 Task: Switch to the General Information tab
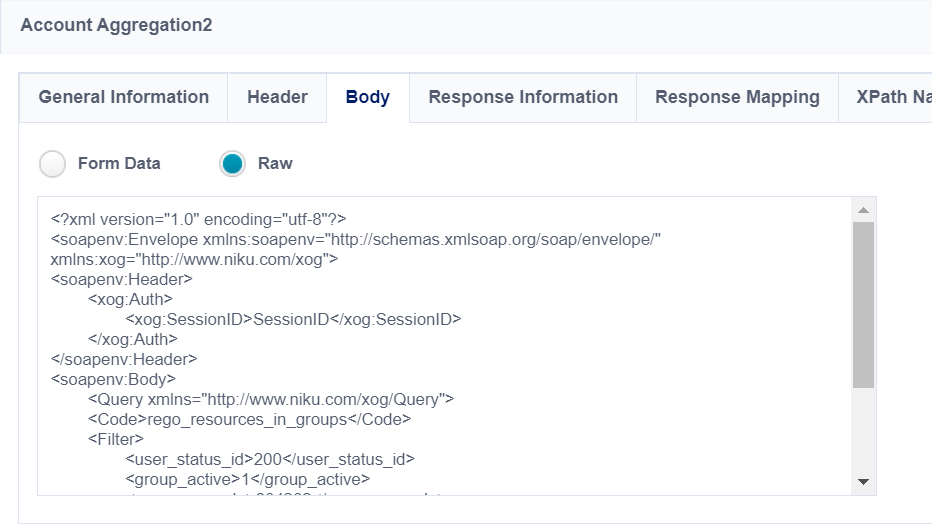pos(123,98)
